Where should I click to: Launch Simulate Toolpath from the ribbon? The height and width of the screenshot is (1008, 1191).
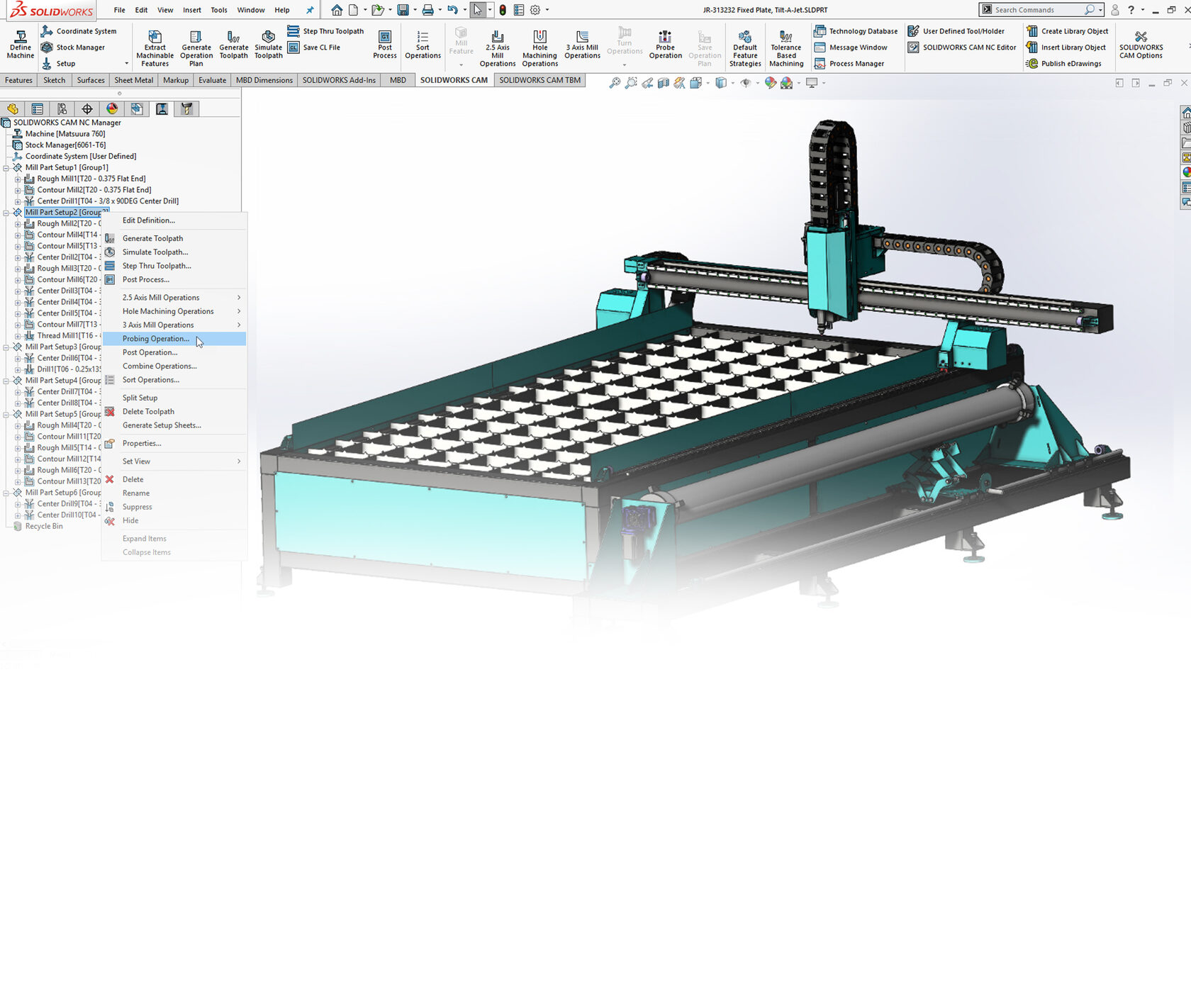click(268, 44)
